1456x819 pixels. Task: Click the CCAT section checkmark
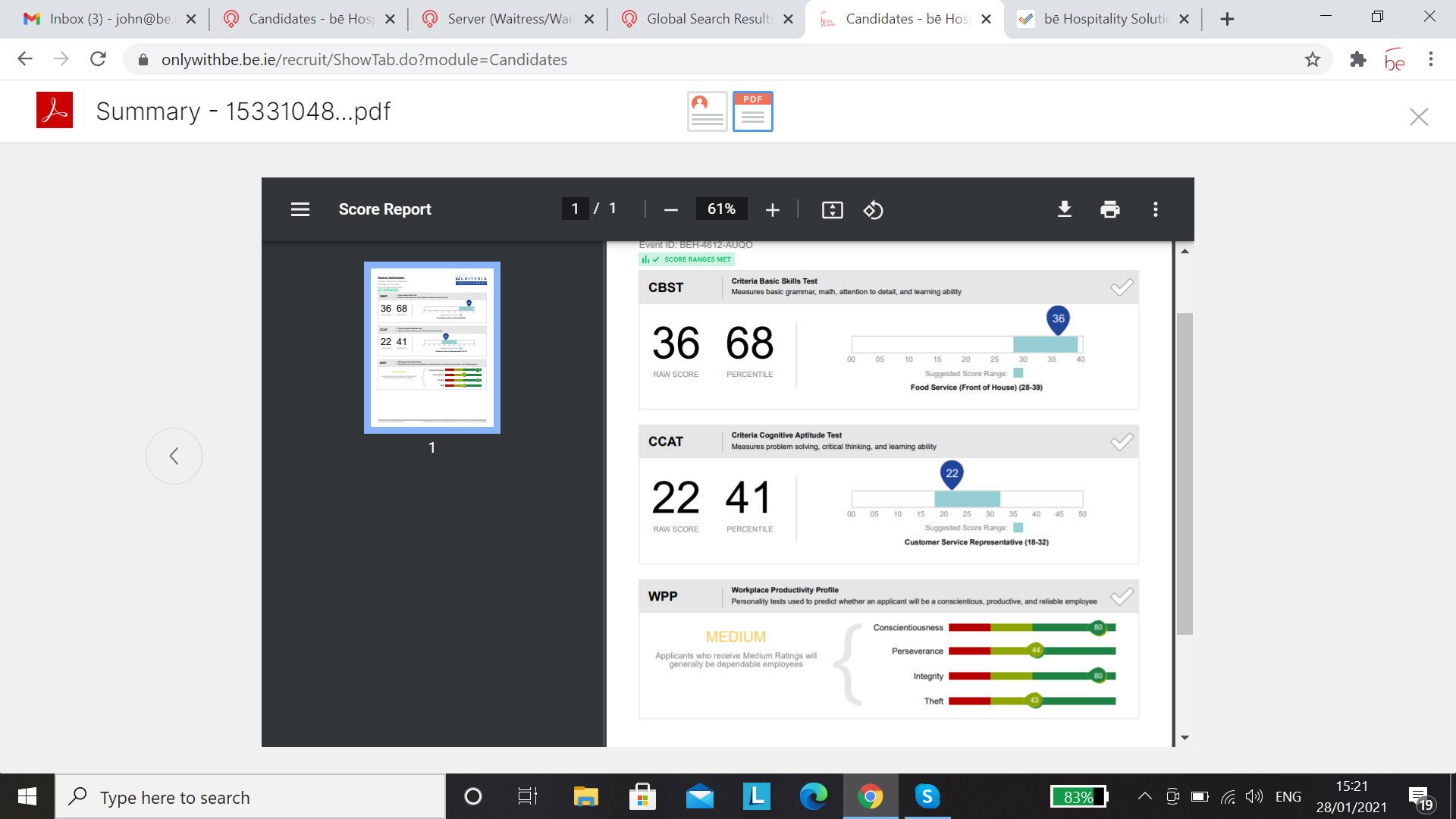1122,441
